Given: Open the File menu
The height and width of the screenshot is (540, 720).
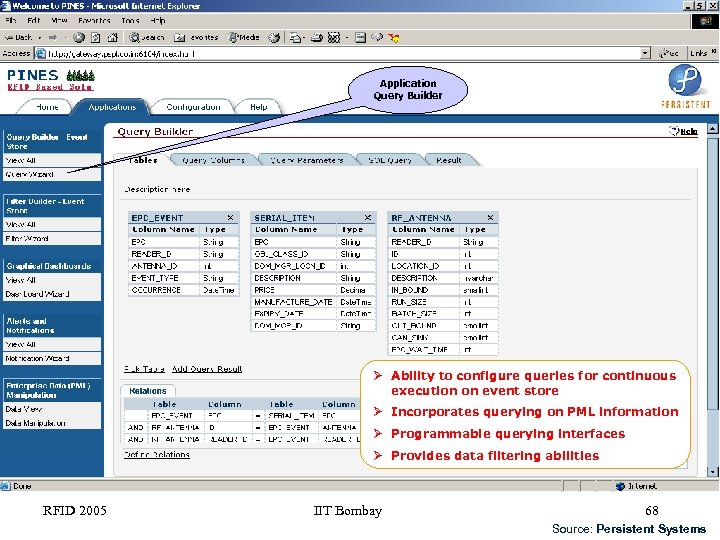Looking at the screenshot, I should (11, 21).
